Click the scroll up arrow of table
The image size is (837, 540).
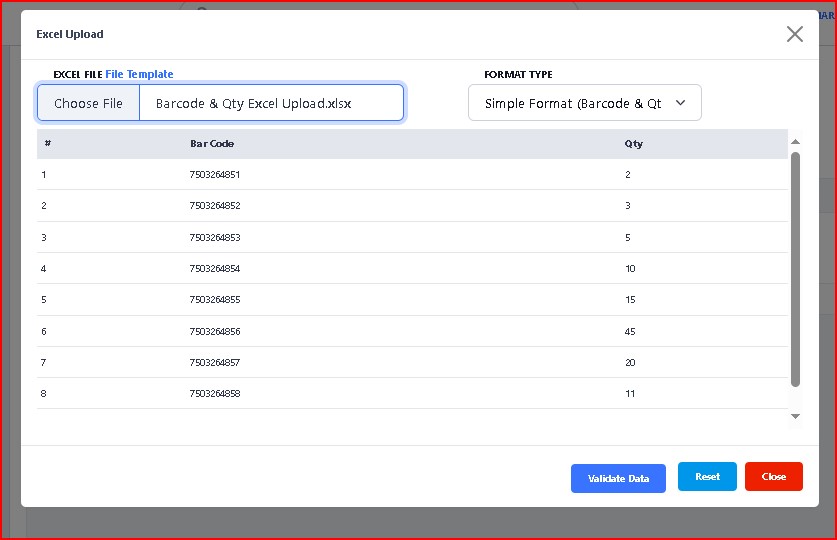(x=795, y=141)
